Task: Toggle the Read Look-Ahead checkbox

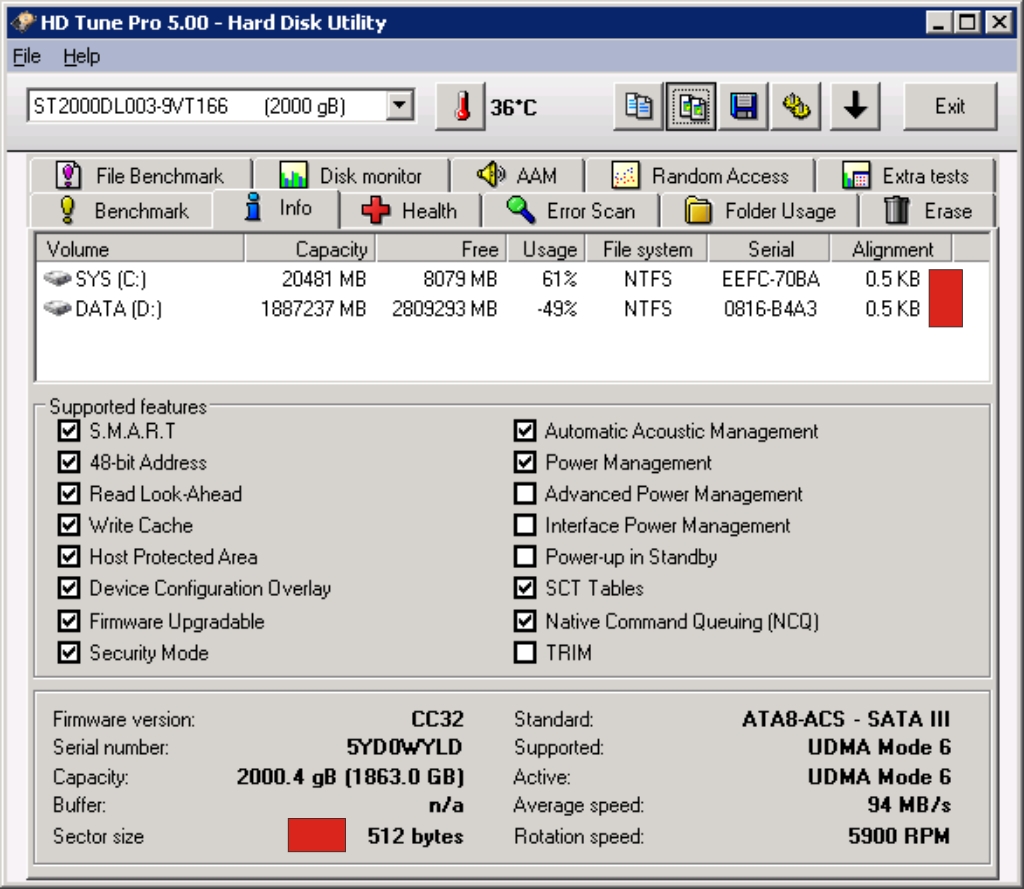Action: [x=69, y=493]
